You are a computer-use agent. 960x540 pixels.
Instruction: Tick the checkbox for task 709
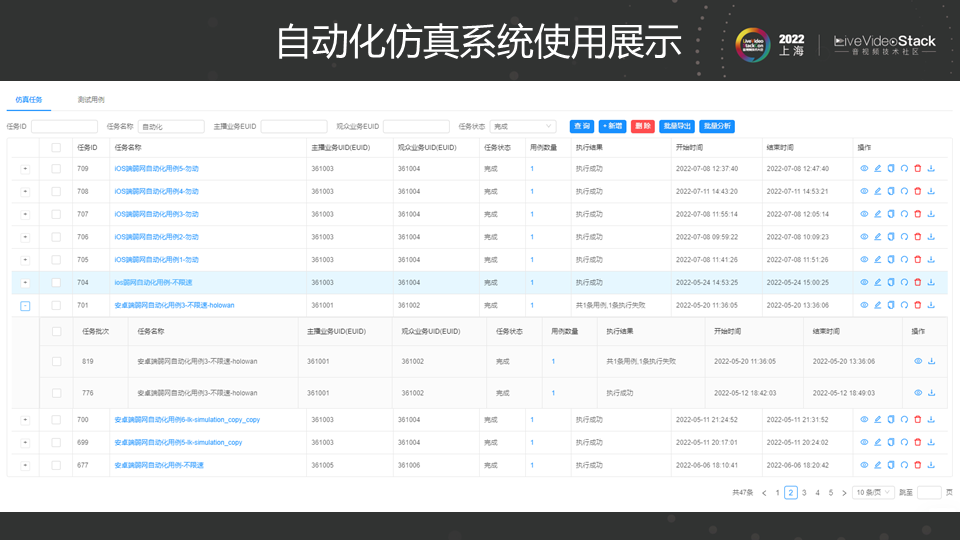(x=56, y=168)
